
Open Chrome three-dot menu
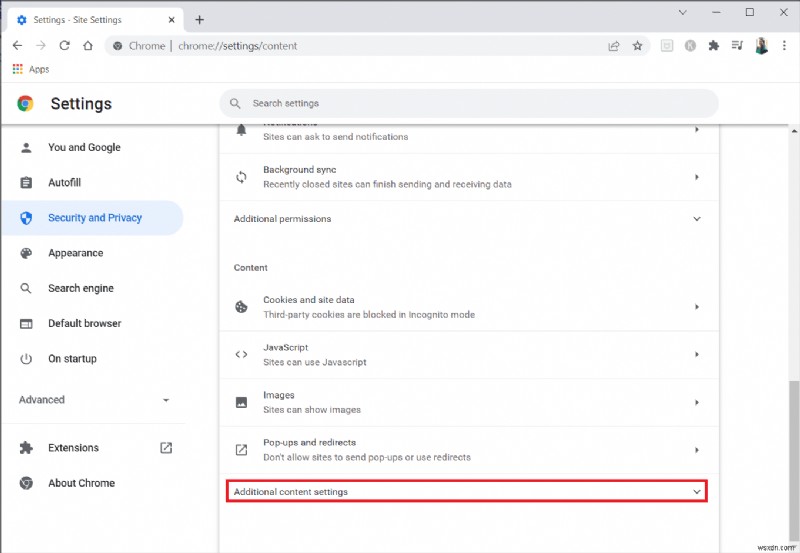point(784,45)
